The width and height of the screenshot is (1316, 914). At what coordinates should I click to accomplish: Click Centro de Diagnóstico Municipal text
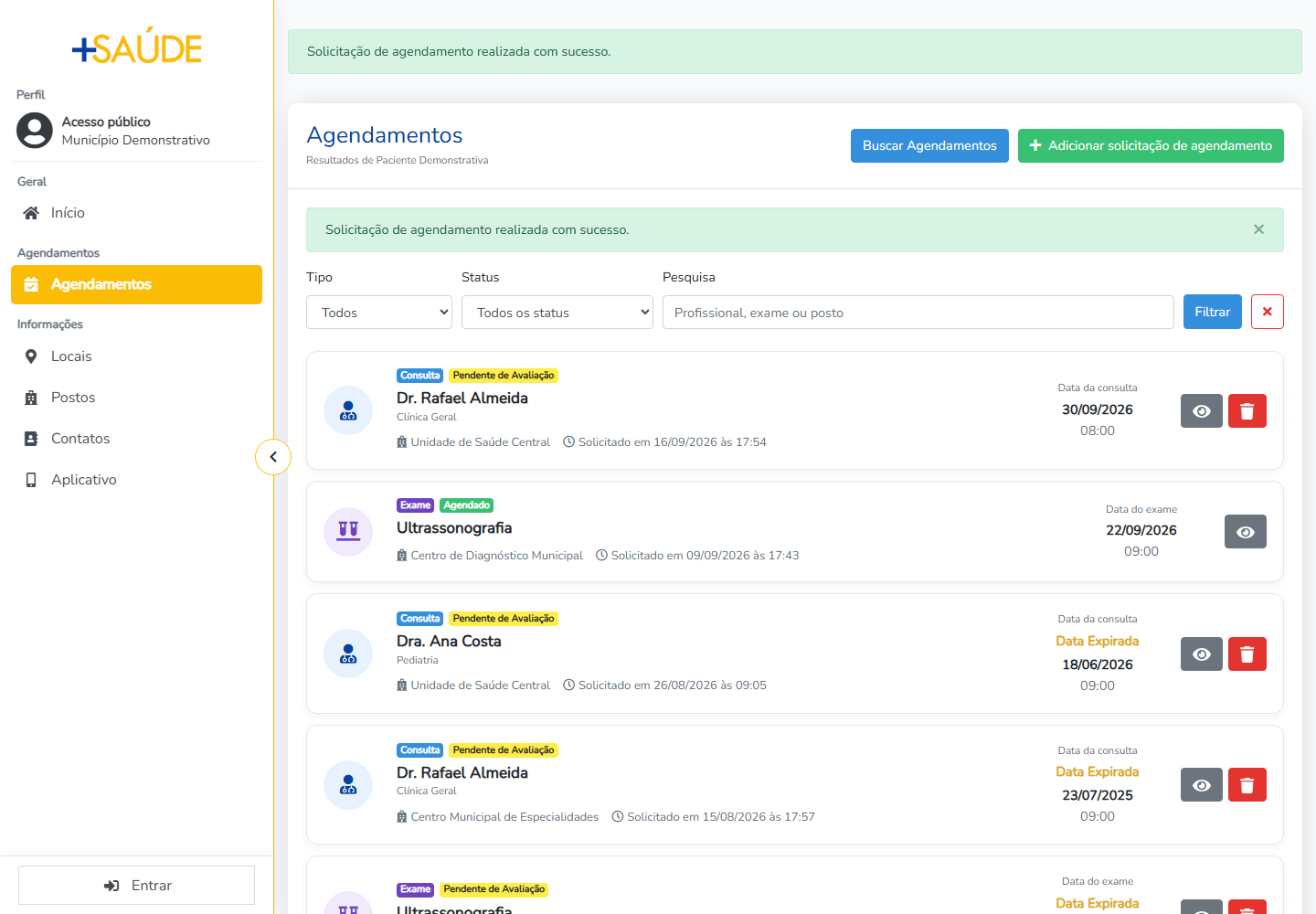click(496, 556)
